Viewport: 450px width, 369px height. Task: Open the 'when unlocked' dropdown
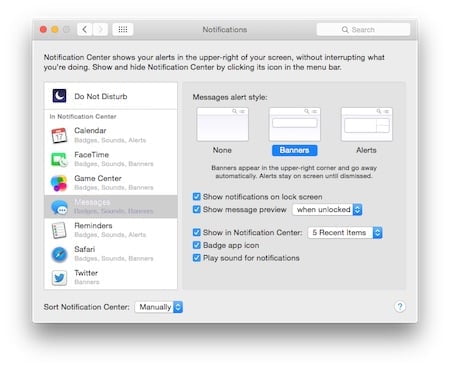tap(327, 210)
